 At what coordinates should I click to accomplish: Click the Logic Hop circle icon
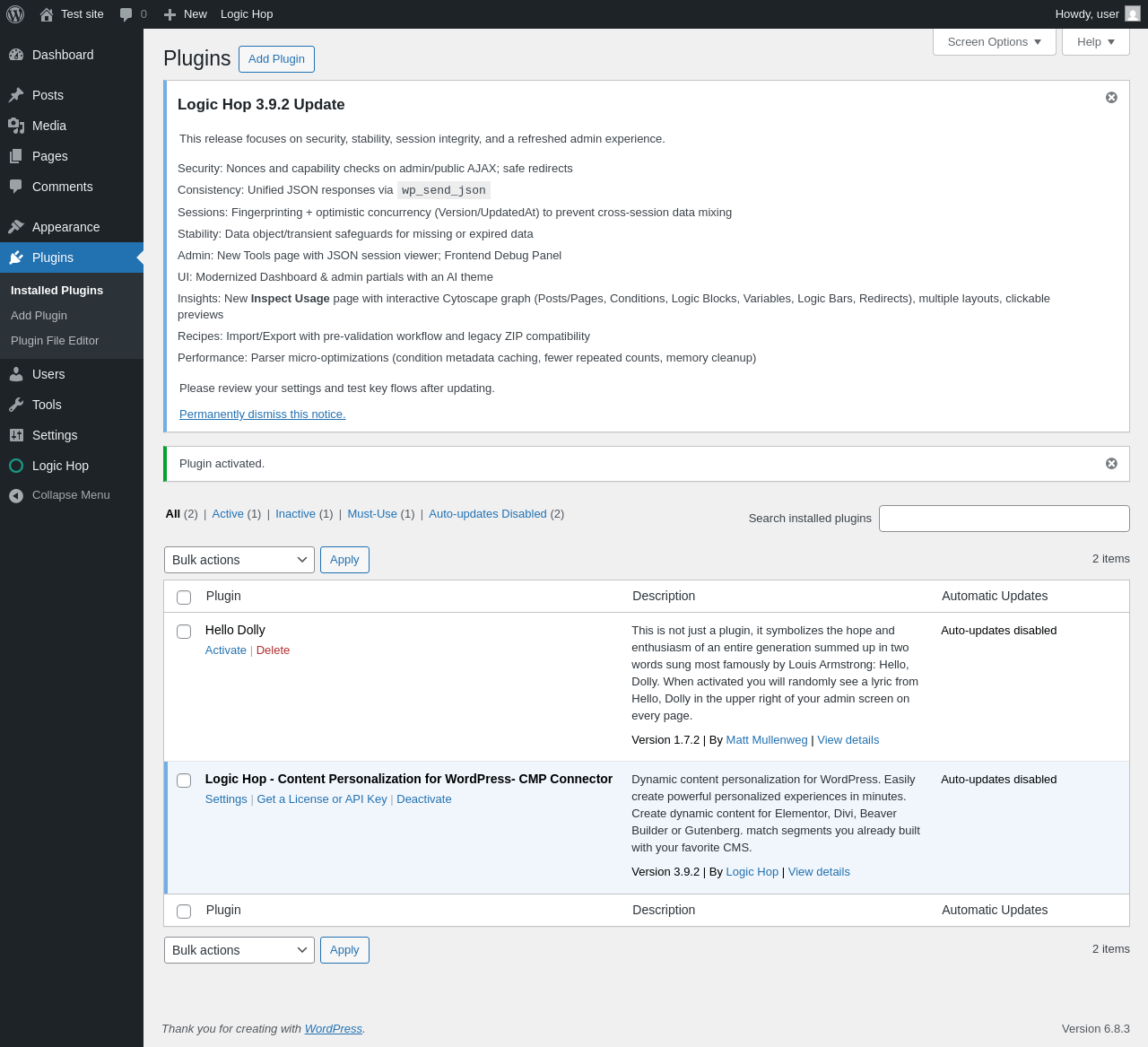coord(16,466)
